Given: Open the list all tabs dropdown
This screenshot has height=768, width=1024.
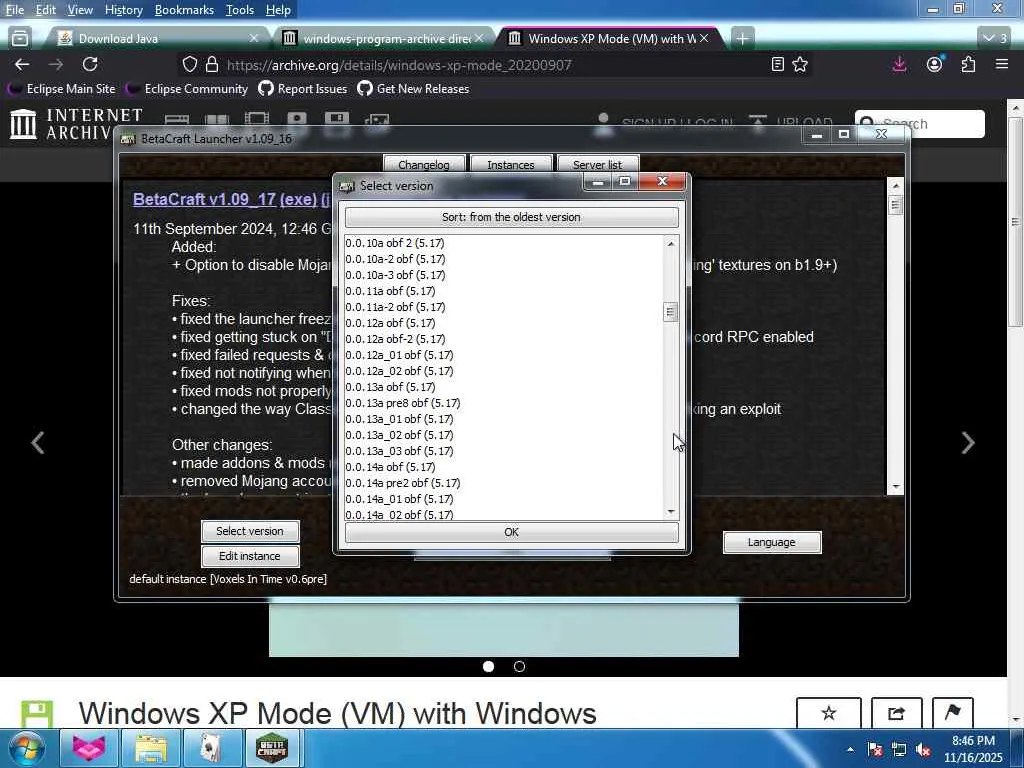Looking at the screenshot, I should click(x=995, y=39).
